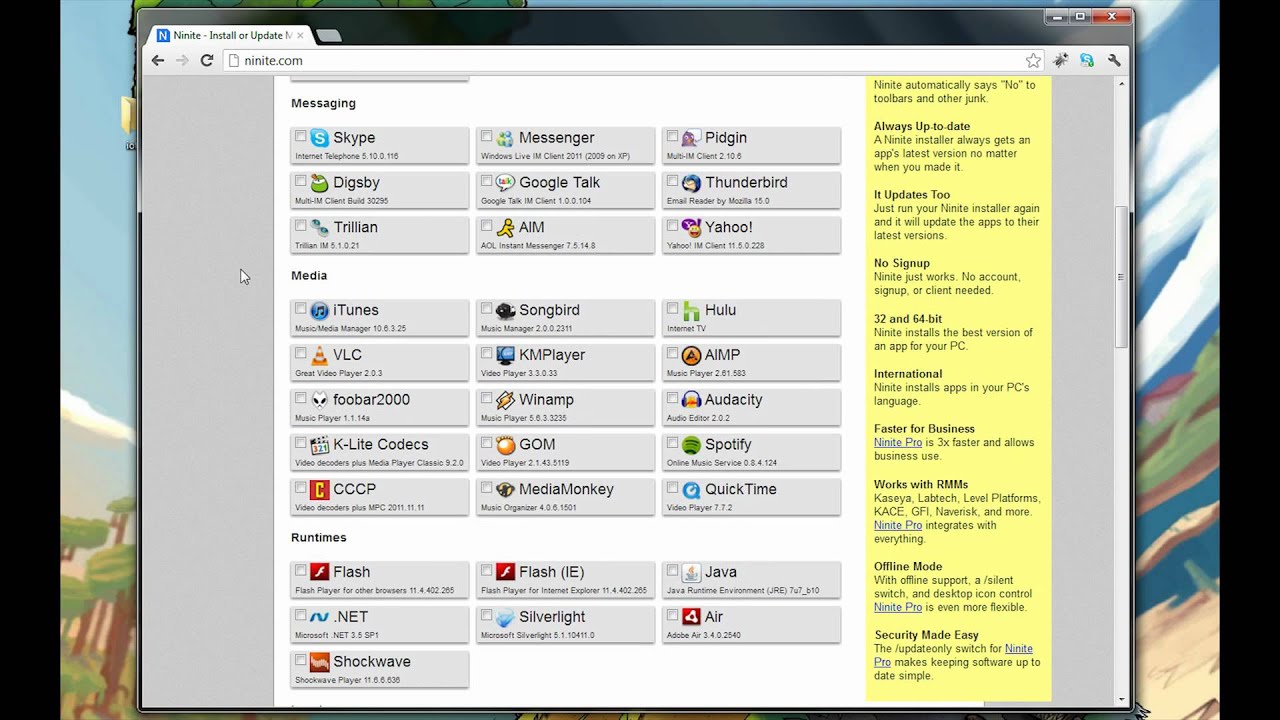Click the Digsby app icon
This screenshot has height=720, width=1280.
tap(319, 183)
